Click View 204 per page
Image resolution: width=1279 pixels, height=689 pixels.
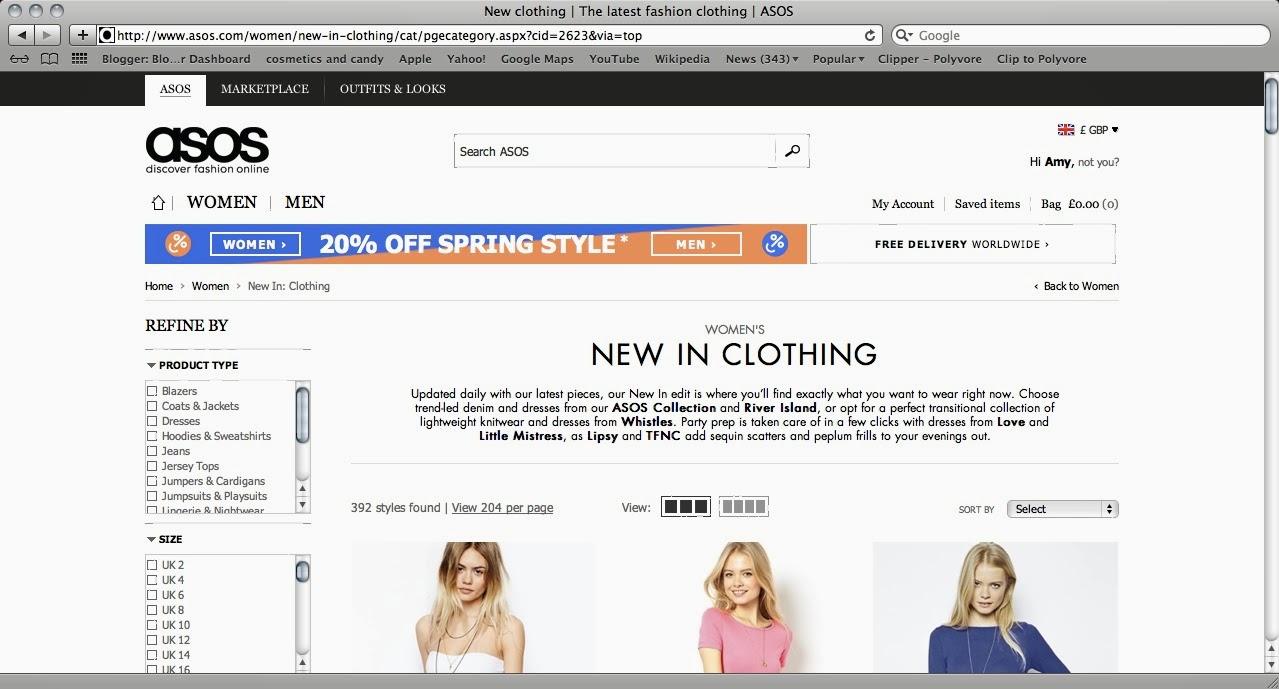(502, 508)
